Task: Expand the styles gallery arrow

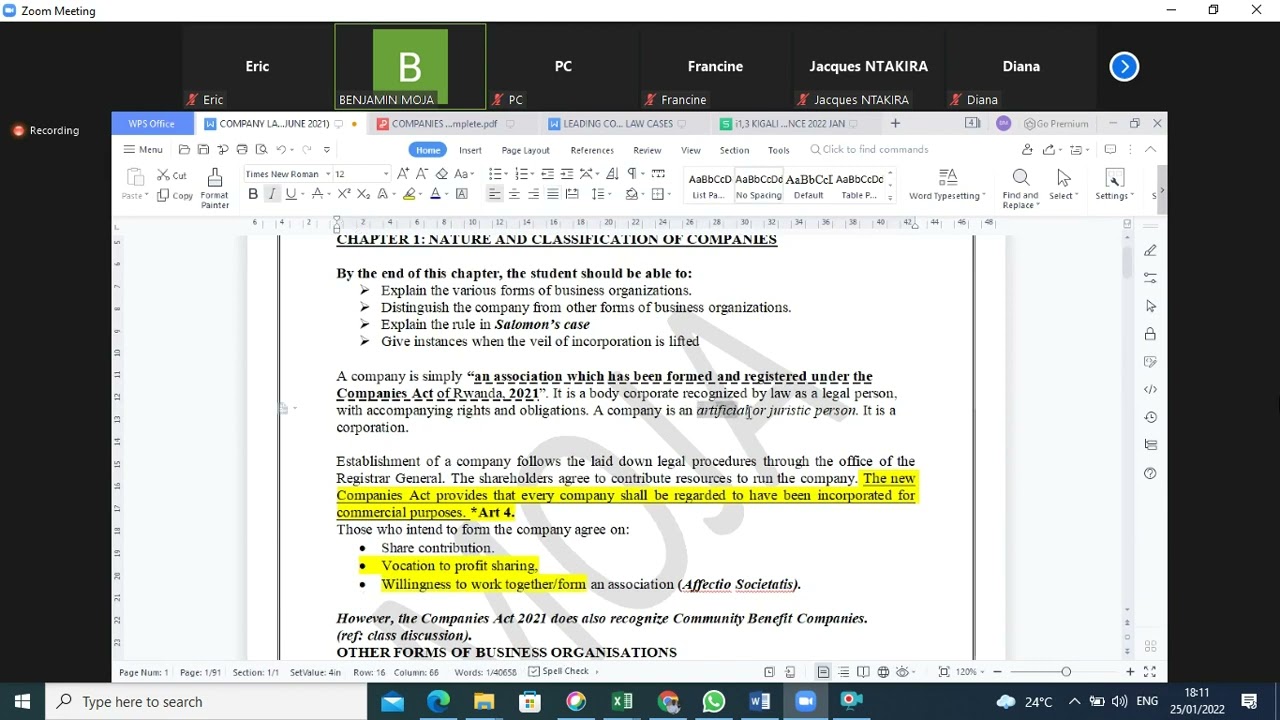Action: [x=890, y=196]
